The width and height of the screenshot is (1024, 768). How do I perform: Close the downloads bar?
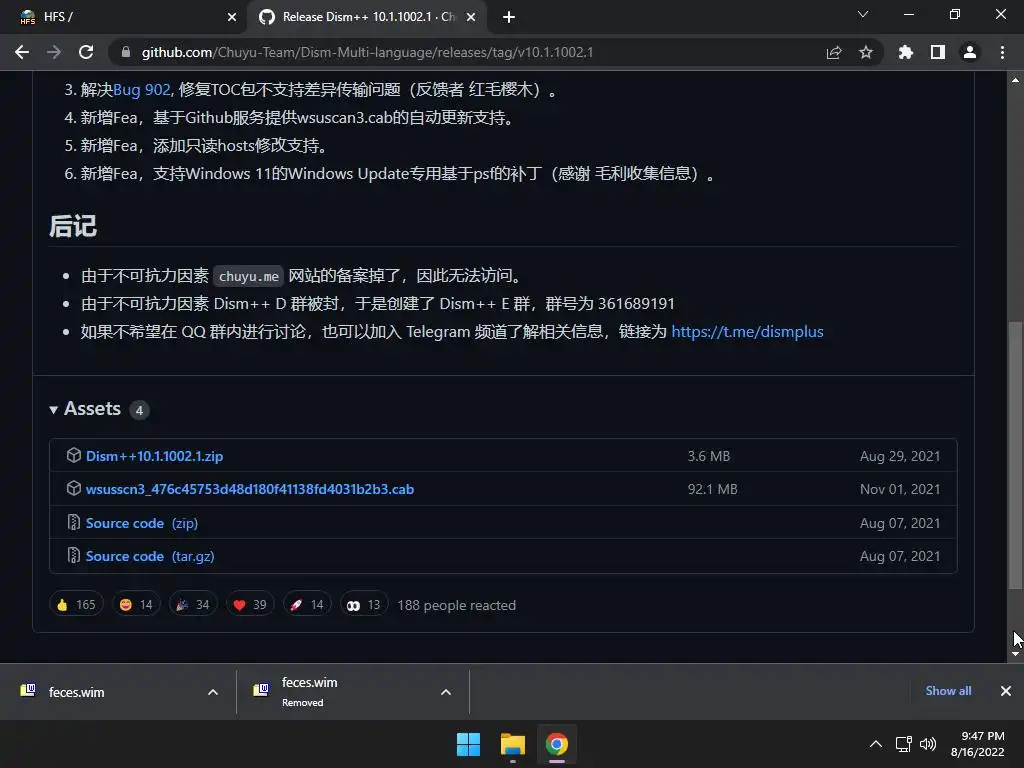click(1006, 691)
